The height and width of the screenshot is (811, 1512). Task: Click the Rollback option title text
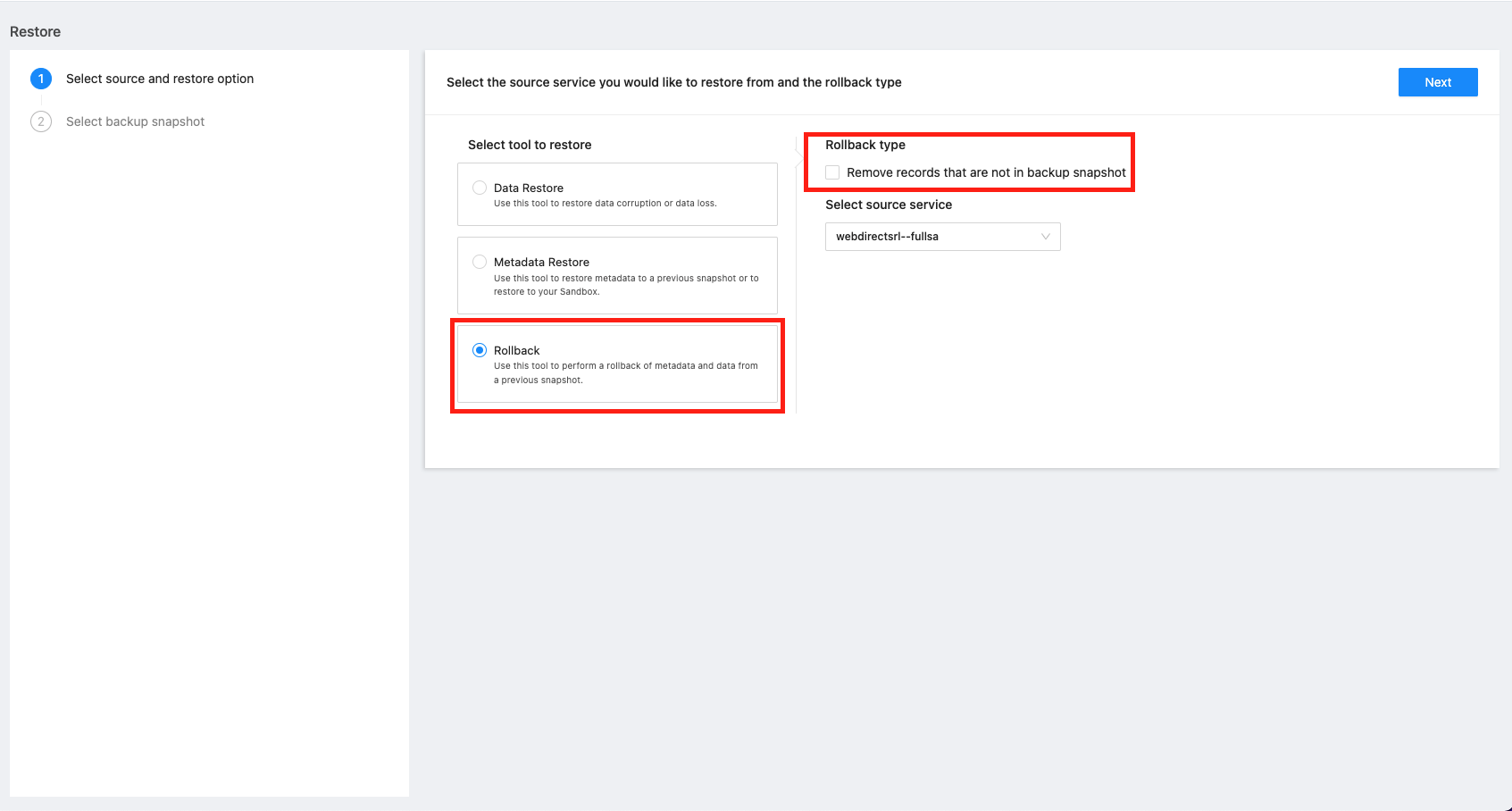[x=517, y=351]
